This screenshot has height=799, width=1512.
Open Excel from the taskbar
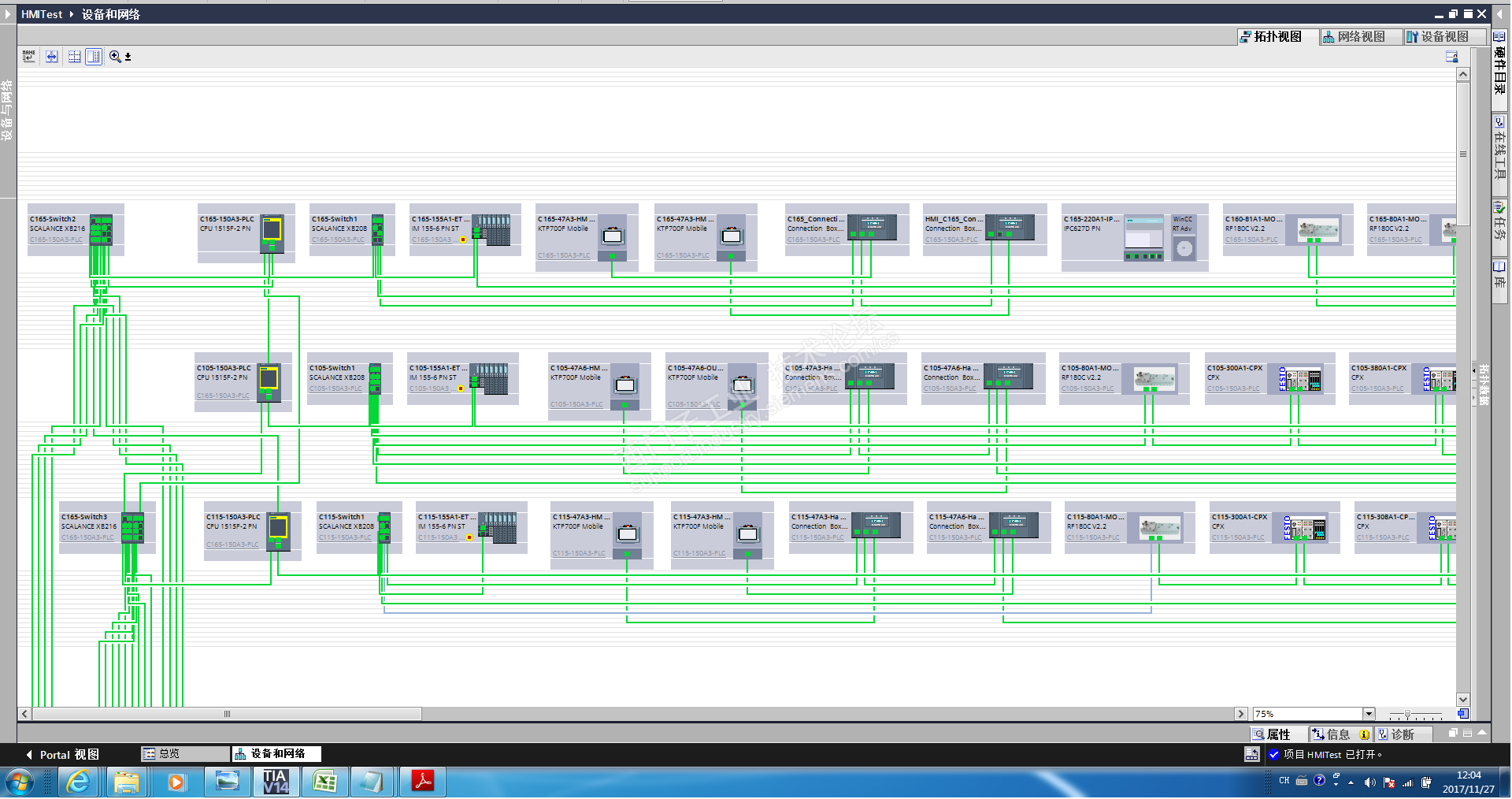(x=324, y=782)
